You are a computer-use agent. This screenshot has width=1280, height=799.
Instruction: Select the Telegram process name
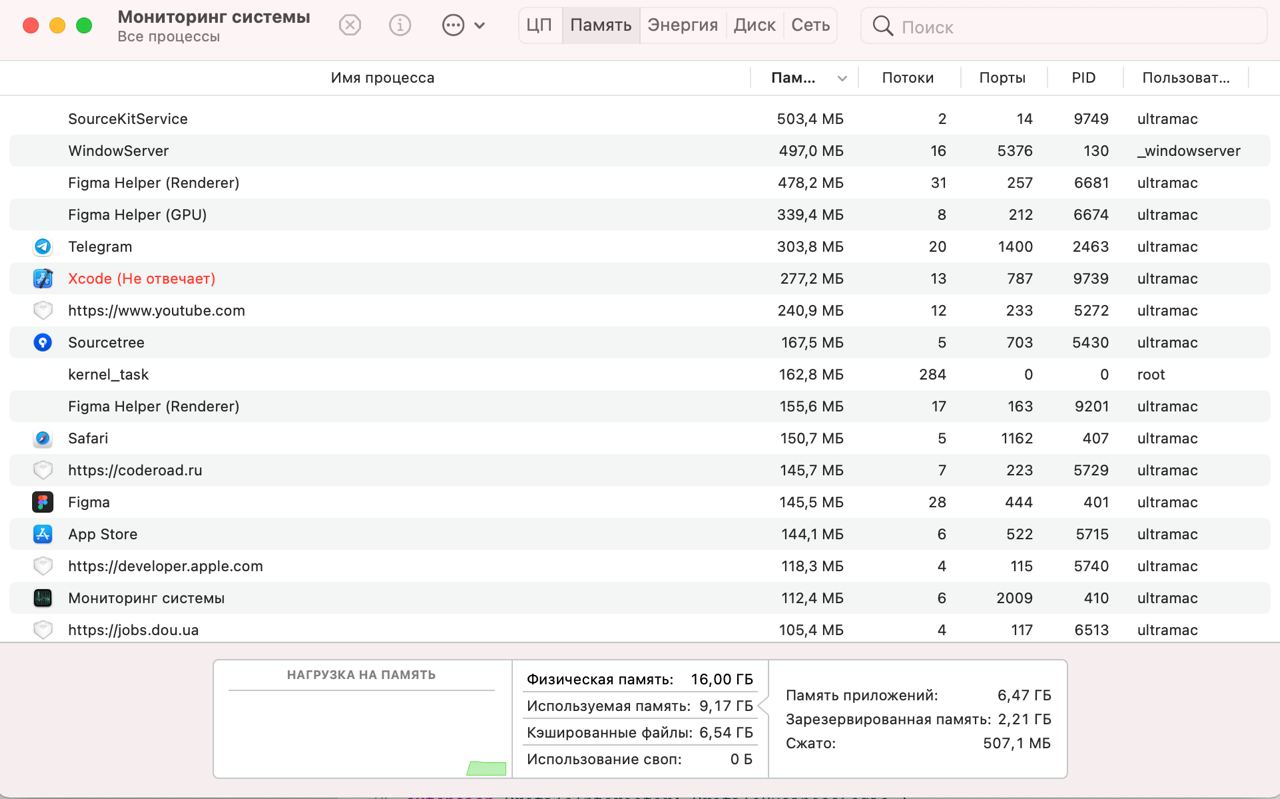coord(100,246)
